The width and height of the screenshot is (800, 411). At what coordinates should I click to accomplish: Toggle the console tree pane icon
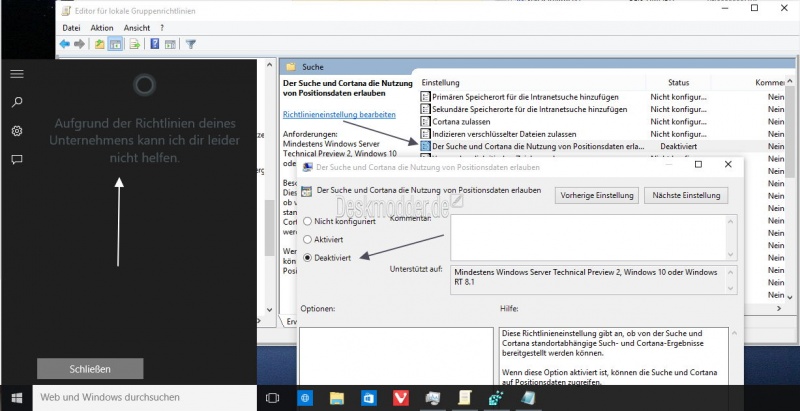tap(115, 44)
